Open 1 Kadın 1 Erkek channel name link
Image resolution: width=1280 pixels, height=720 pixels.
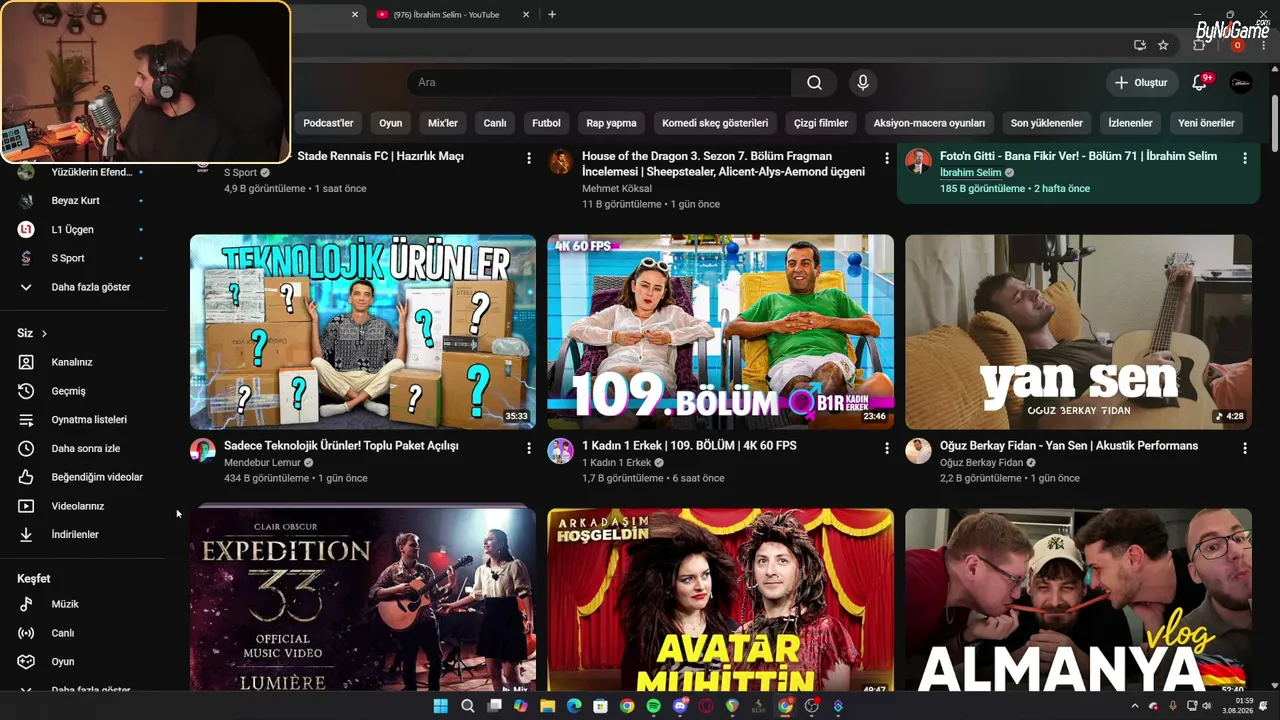616,463
